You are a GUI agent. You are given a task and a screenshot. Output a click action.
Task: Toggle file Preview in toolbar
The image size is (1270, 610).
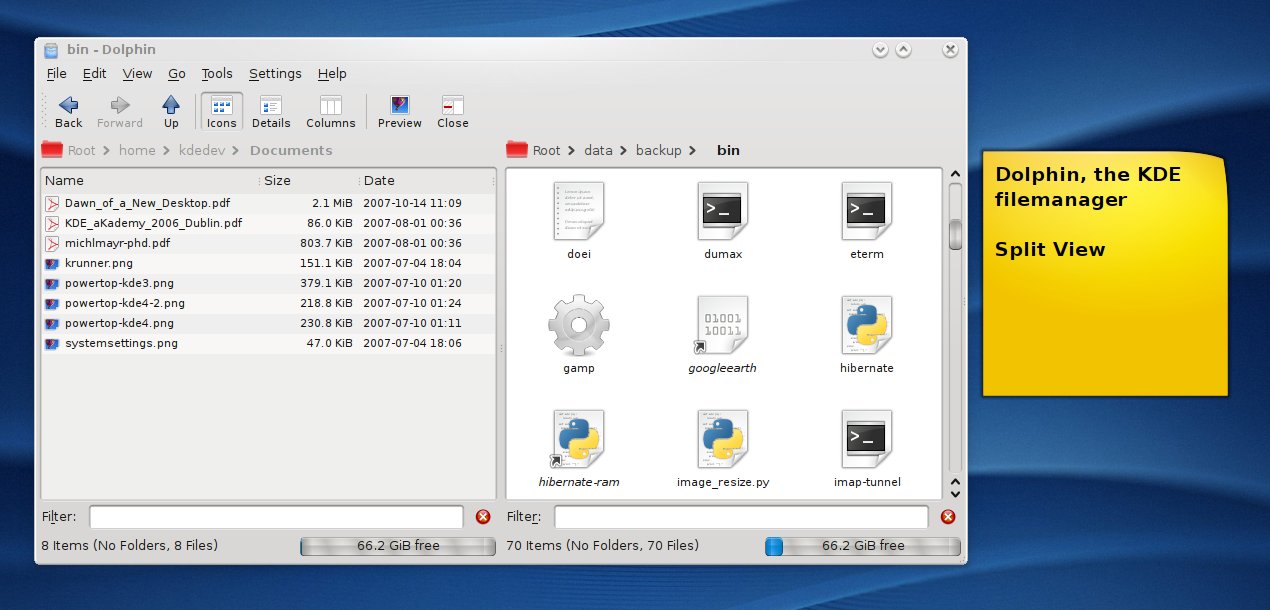click(400, 112)
